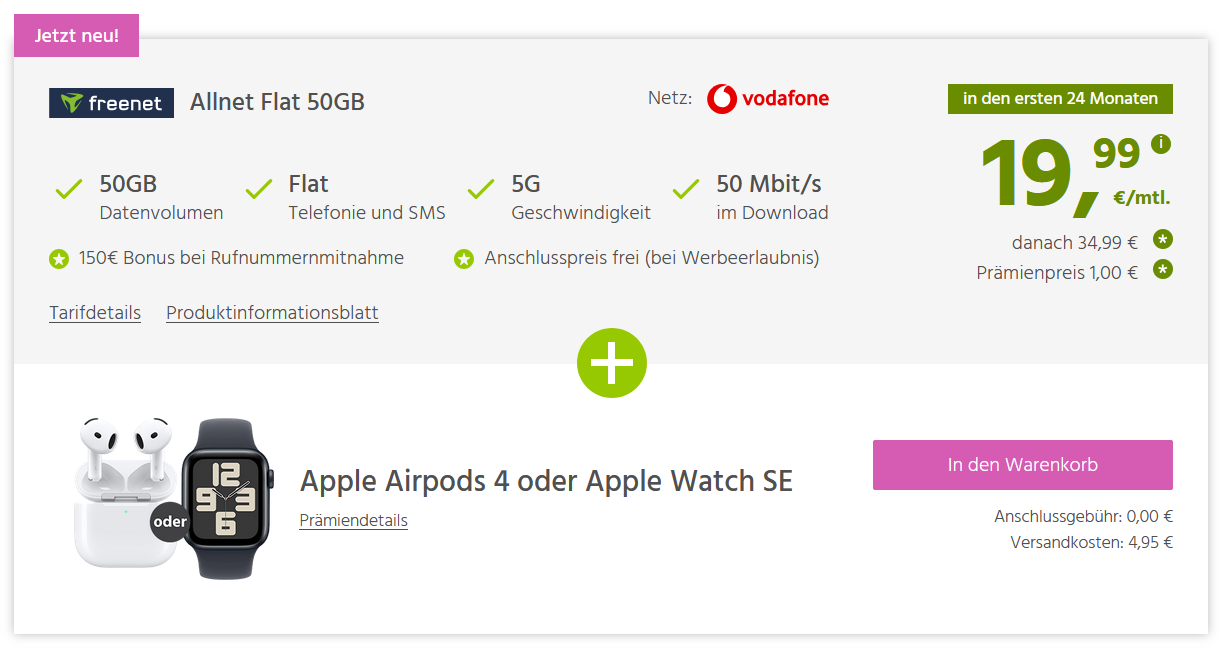Click the star icon before Anschlusspreis frei
Image resolution: width=1219 pixels, height=653 pixels.
464,260
